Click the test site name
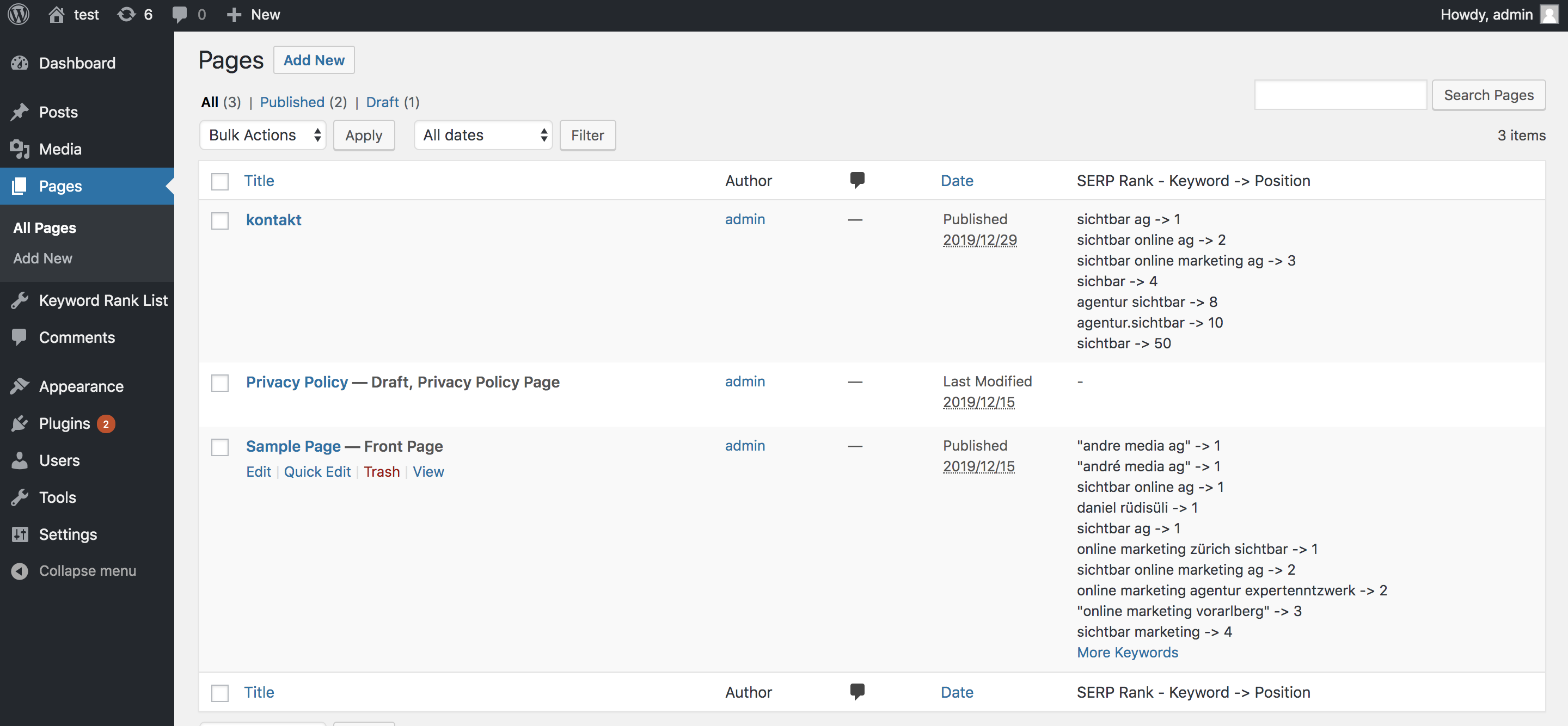The image size is (1568, 726). coord(87,15)
